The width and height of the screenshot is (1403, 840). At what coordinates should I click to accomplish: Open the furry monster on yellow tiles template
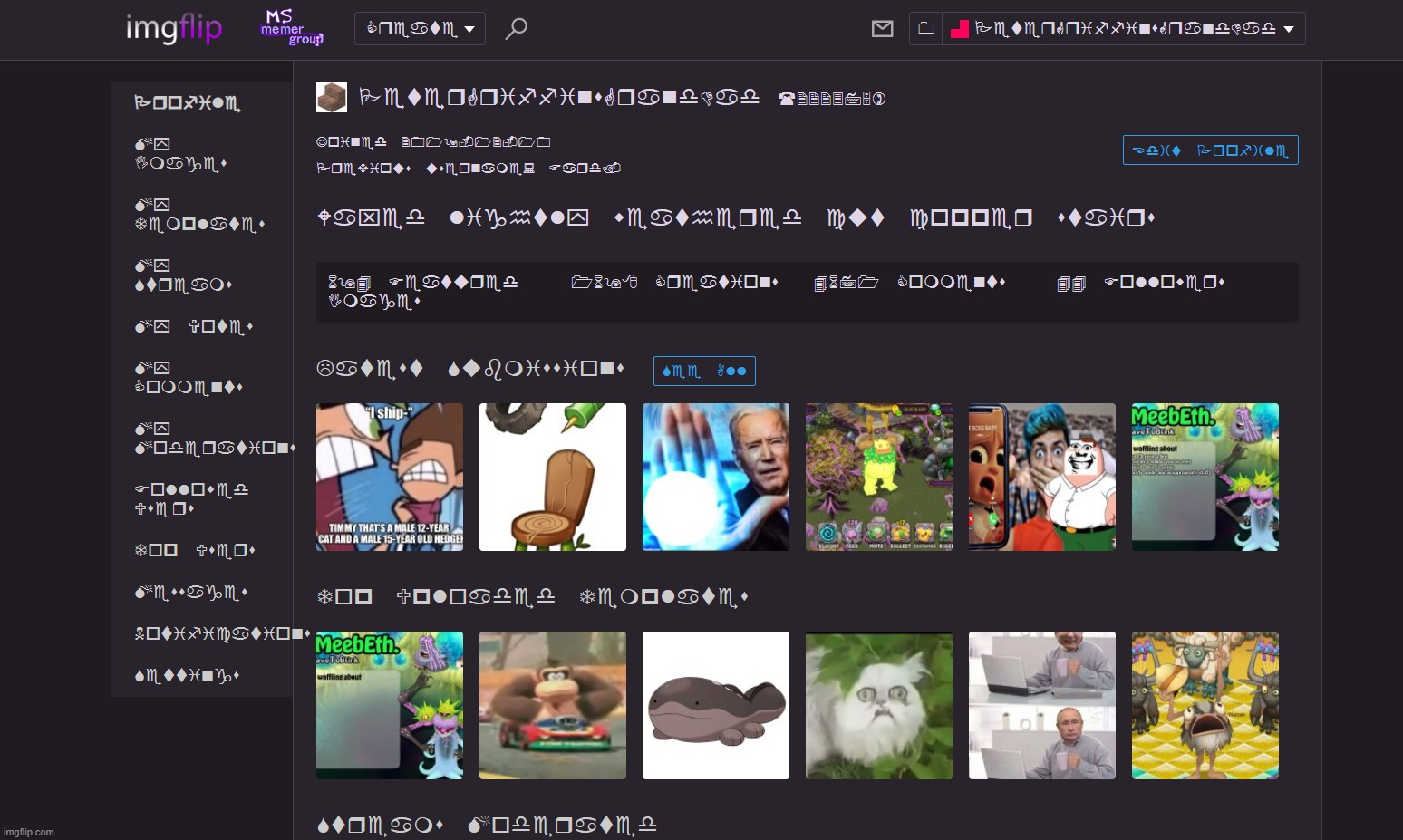coord(1205,705)
